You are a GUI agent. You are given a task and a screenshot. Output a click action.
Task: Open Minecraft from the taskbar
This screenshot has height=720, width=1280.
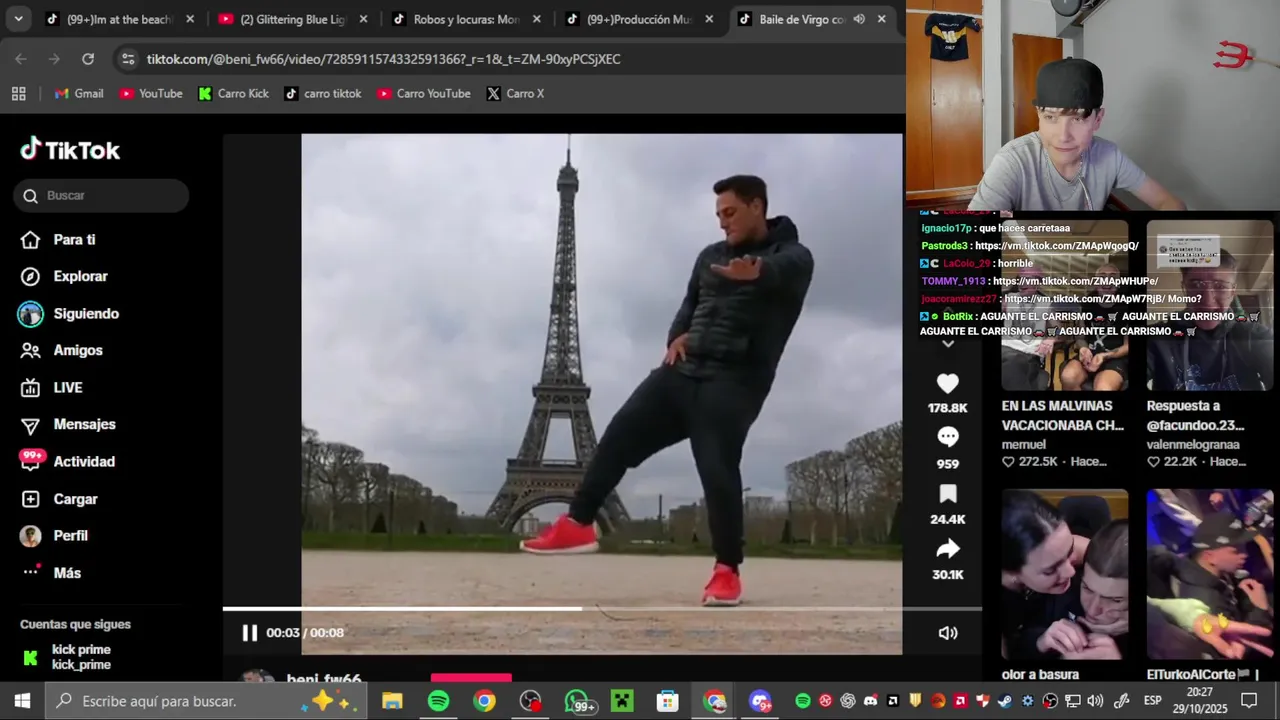(622, 701)
